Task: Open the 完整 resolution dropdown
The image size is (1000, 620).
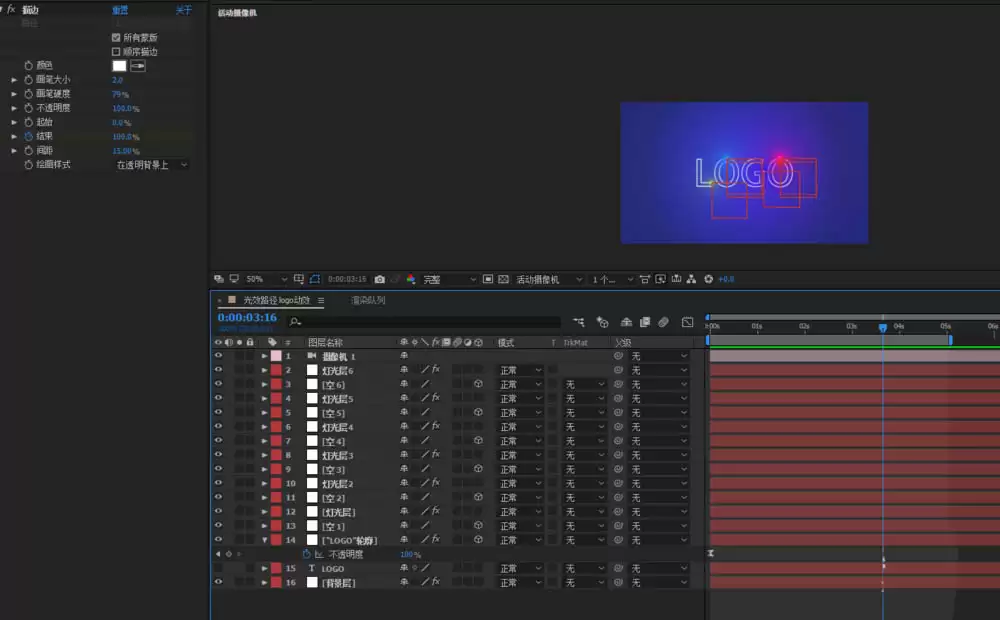Action: click(450, 279)
